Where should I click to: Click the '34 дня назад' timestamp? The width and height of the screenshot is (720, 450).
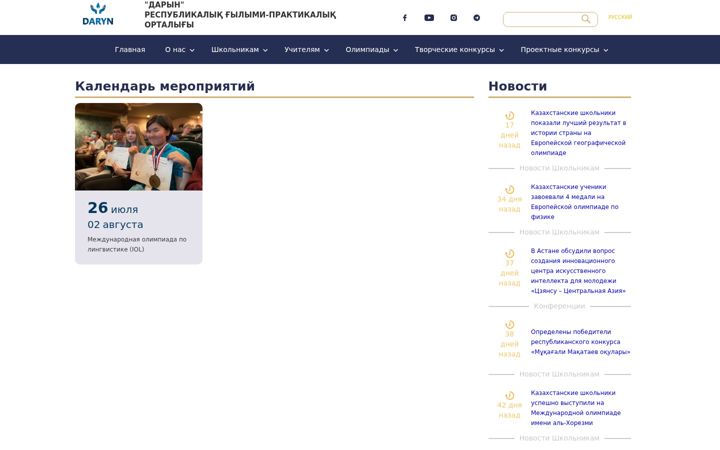(x=509, y=204)
